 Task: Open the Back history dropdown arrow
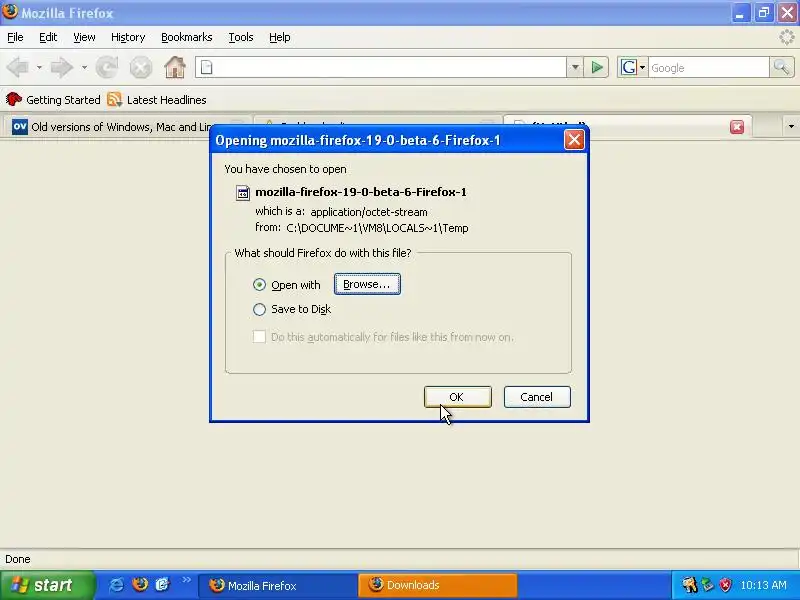[x=39, y=67]
